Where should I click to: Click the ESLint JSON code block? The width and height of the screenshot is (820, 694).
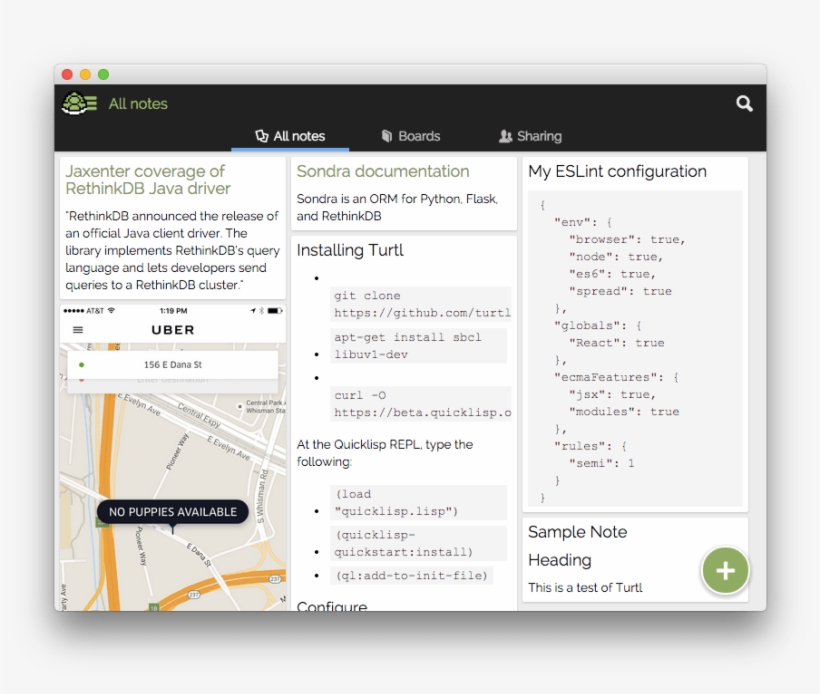(x=635, y=349)
